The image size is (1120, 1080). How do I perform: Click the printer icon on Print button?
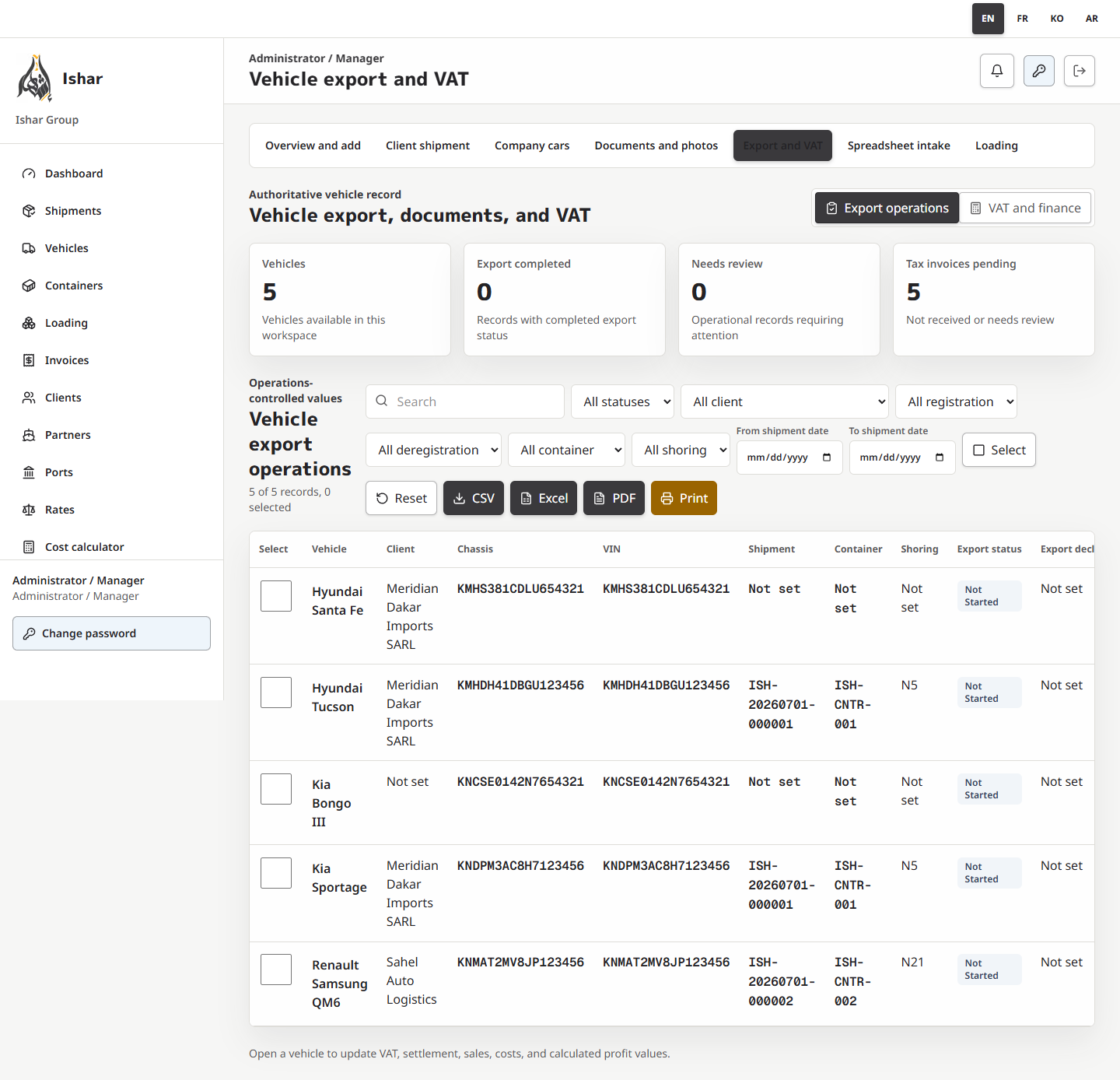pyautogui.click(x=667, y=499)
